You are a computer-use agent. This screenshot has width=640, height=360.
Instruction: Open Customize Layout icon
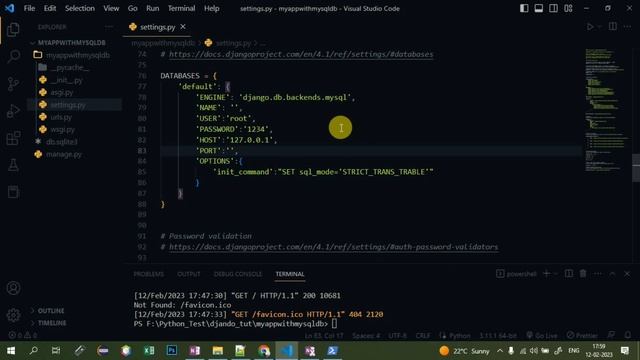(x=568, y=8)
